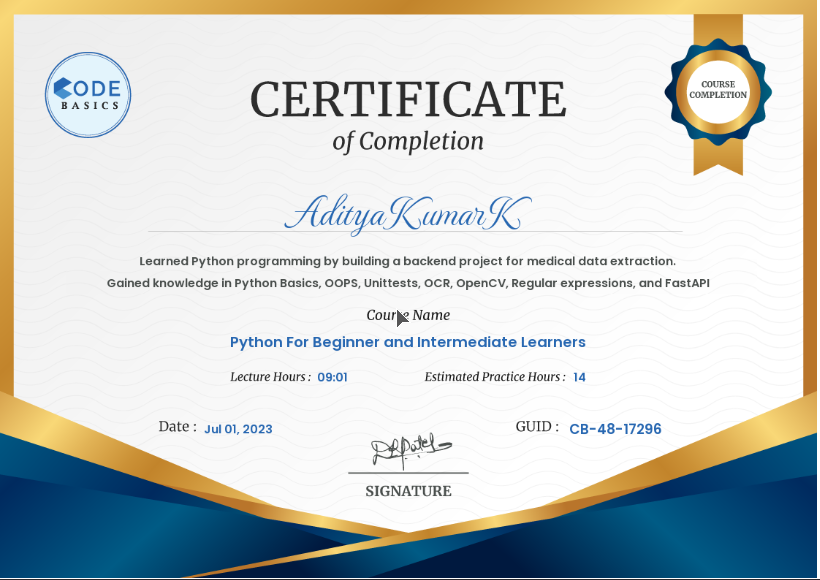The width and height of the screenshot is (820, 580).
Task: Click the Code Basics circular logo
Action: pos(89,94)
